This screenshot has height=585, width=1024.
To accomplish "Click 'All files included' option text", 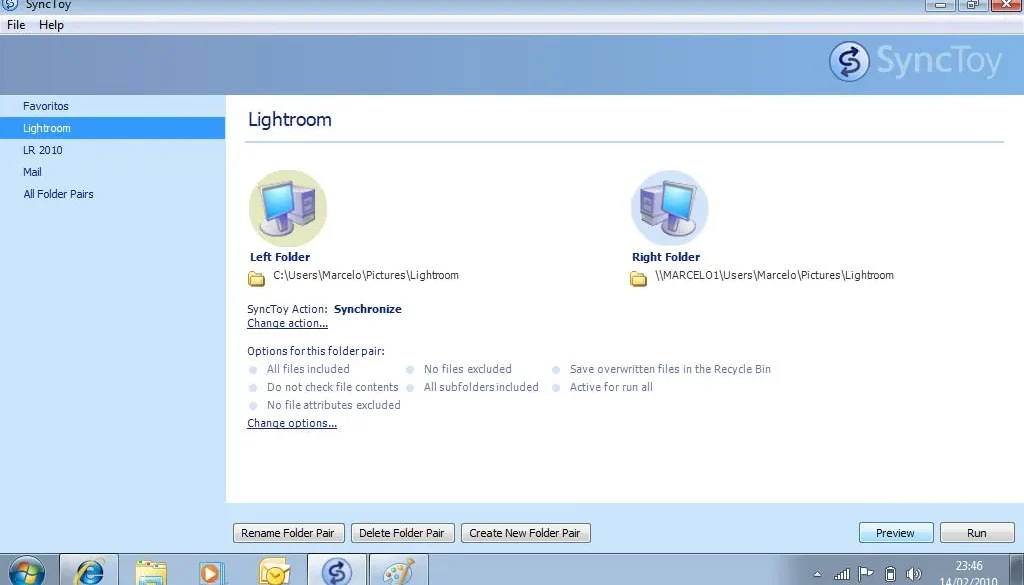I will click(308, 369).
